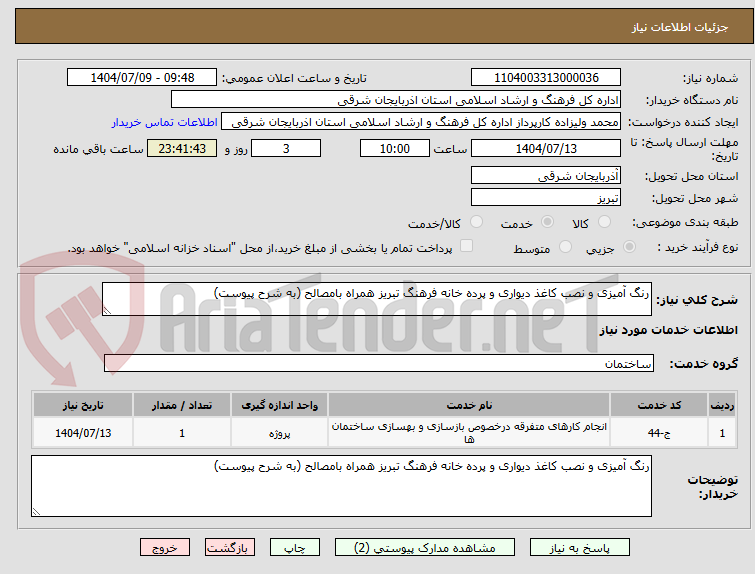Click the واحد اندازه گیری column header

[x=279, y=405]
